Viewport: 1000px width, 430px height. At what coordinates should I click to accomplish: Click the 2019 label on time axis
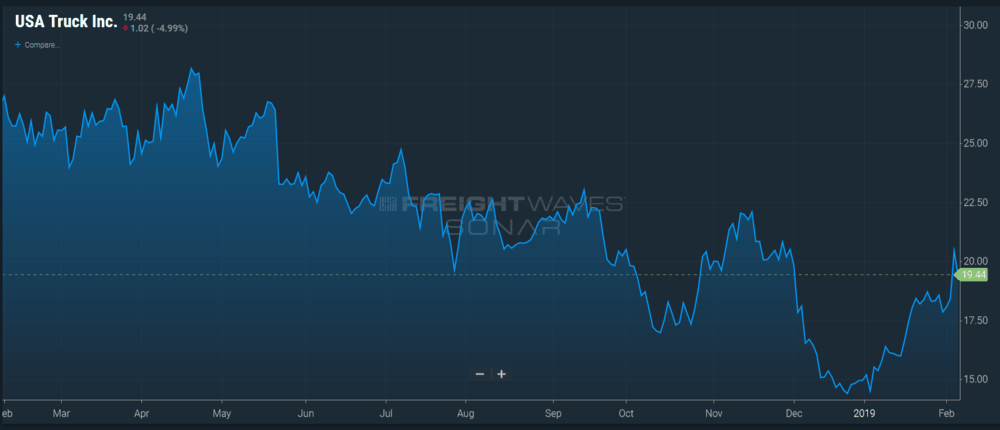click(x=864, y=413)
